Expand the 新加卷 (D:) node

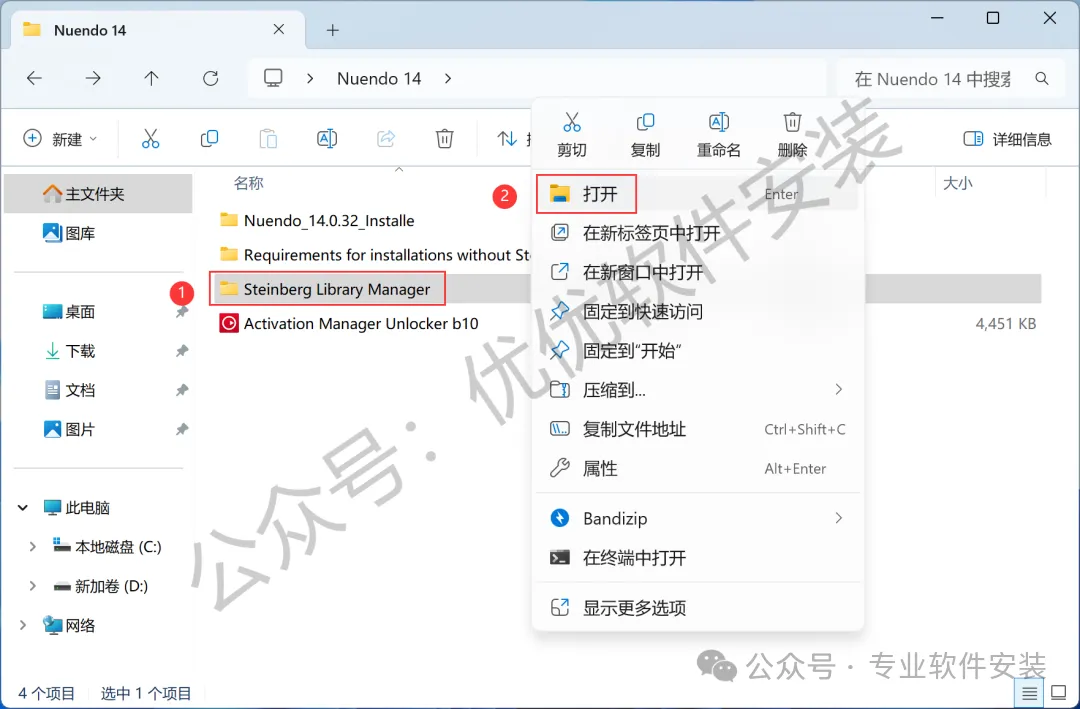click(32, 586)
